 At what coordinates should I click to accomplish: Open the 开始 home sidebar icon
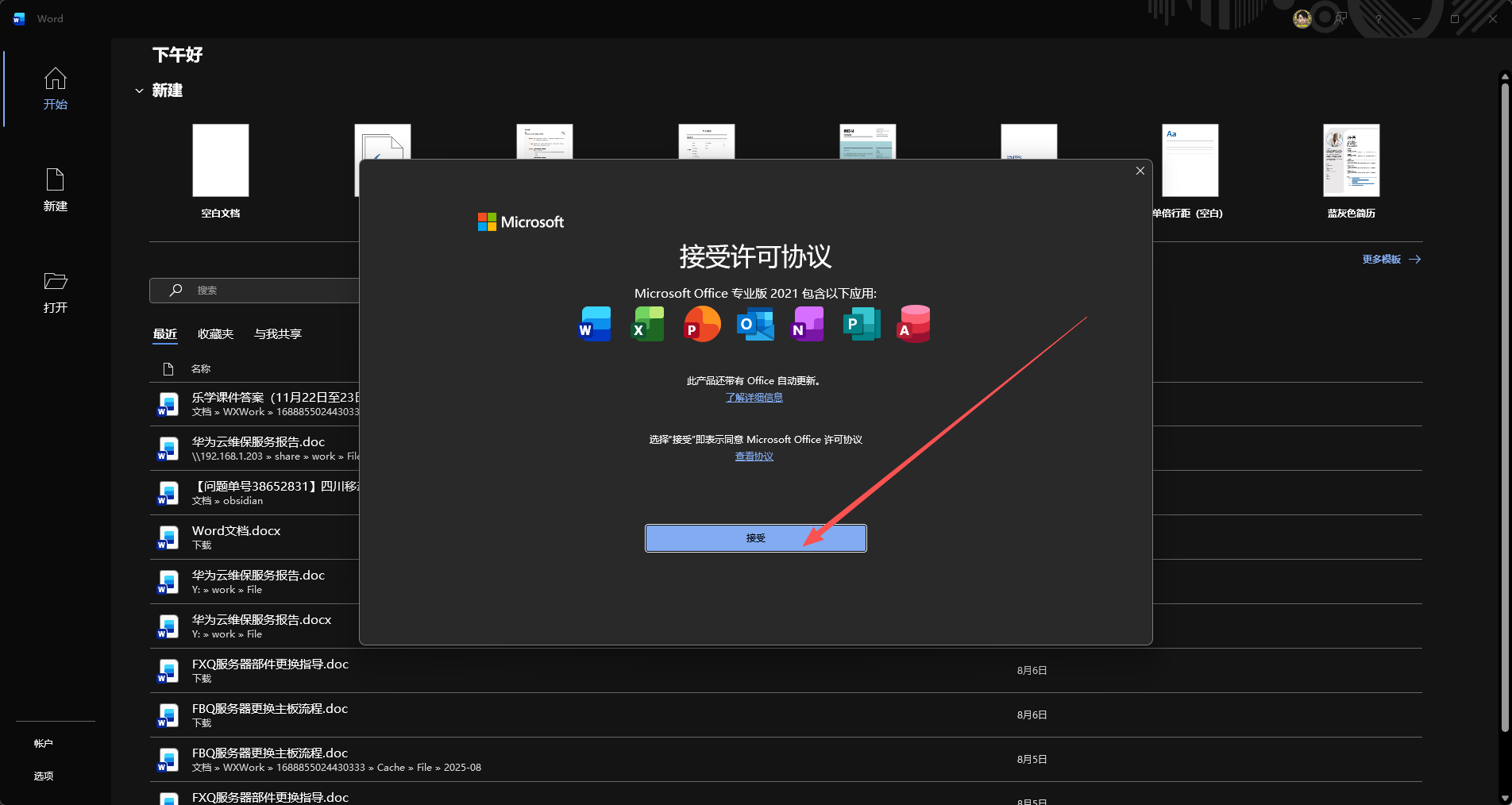point(55,89)
